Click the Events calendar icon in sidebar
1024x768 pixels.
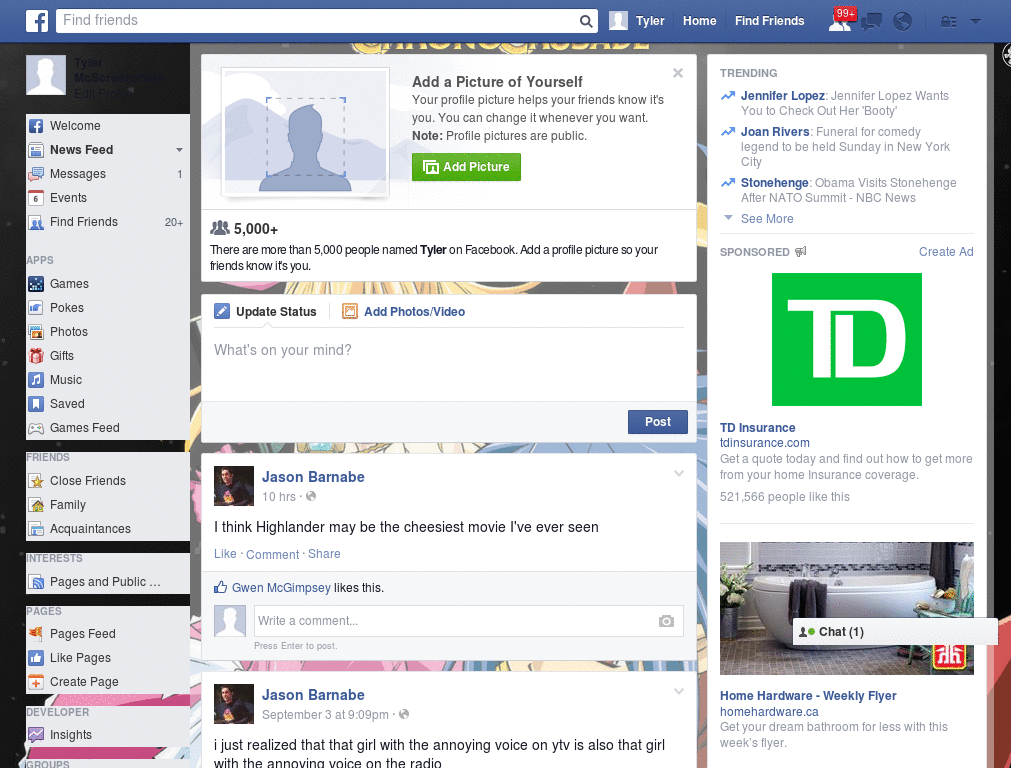(36, 198)
